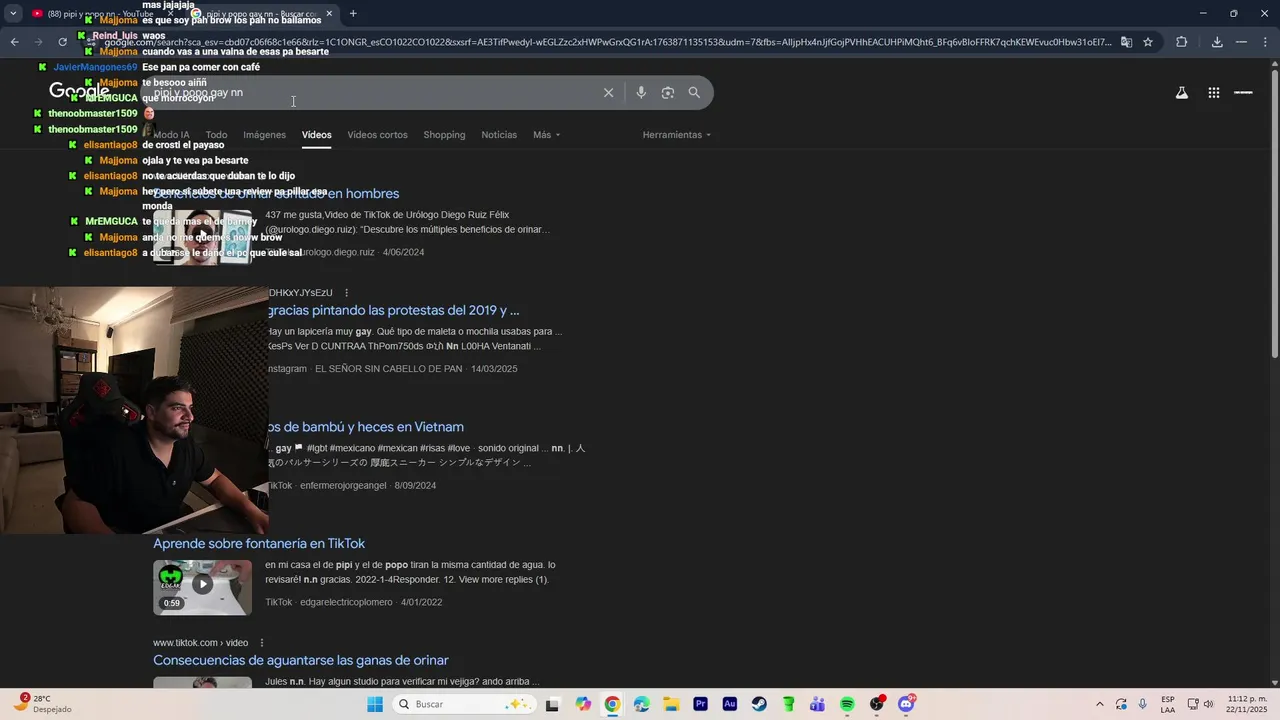This screenshot has height=720, width=1280.
Task: Open the 'en hombres' urologist video result
Action: (x=276, y=194)
